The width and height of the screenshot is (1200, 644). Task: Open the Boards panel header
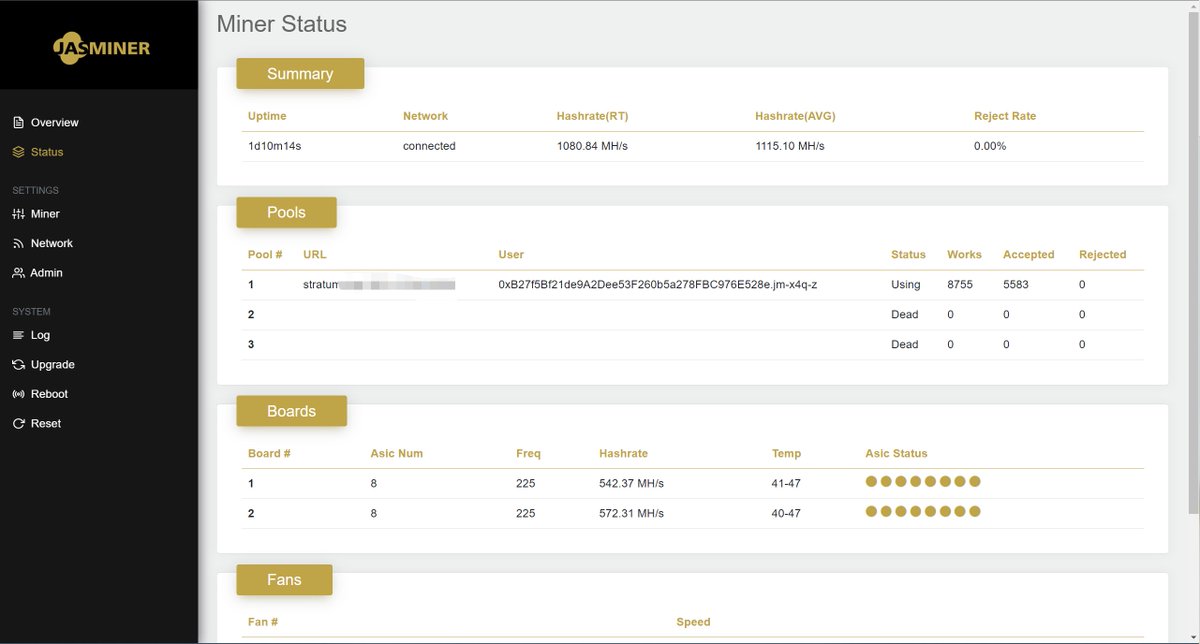291,411
